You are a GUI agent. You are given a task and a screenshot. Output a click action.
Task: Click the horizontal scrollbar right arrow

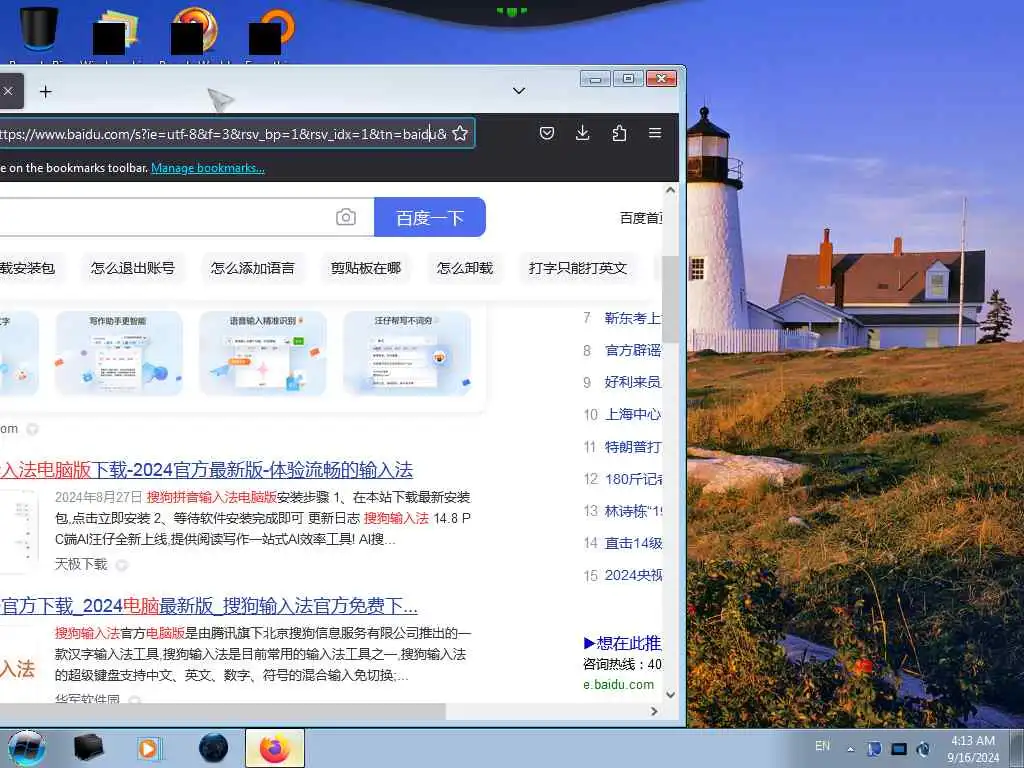(x=654, y=711)
